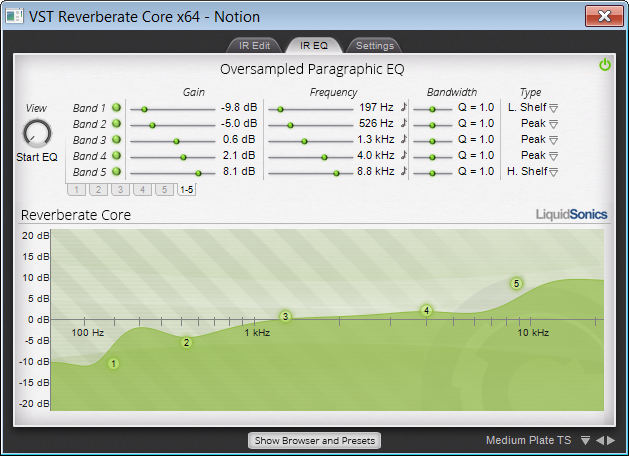Screen dimensions: 629x456
Task: Toggle Band 4 enable LED
Action: (116, 156)
